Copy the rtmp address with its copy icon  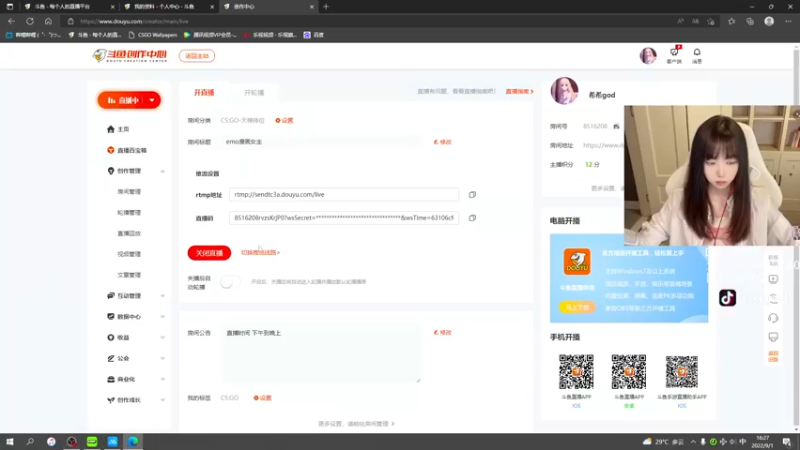(472, 194)
